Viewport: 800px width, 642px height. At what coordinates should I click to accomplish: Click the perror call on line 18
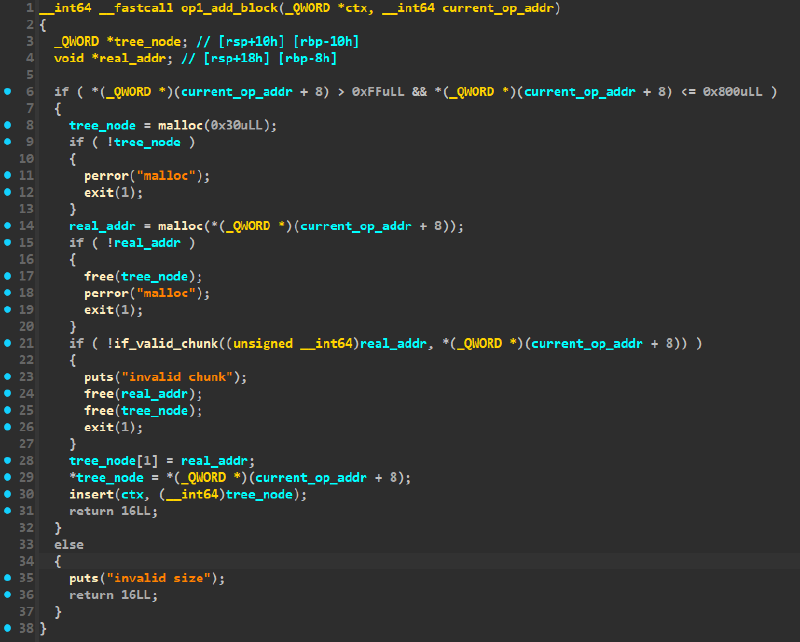pyautogui.click(x=107, y=293)
